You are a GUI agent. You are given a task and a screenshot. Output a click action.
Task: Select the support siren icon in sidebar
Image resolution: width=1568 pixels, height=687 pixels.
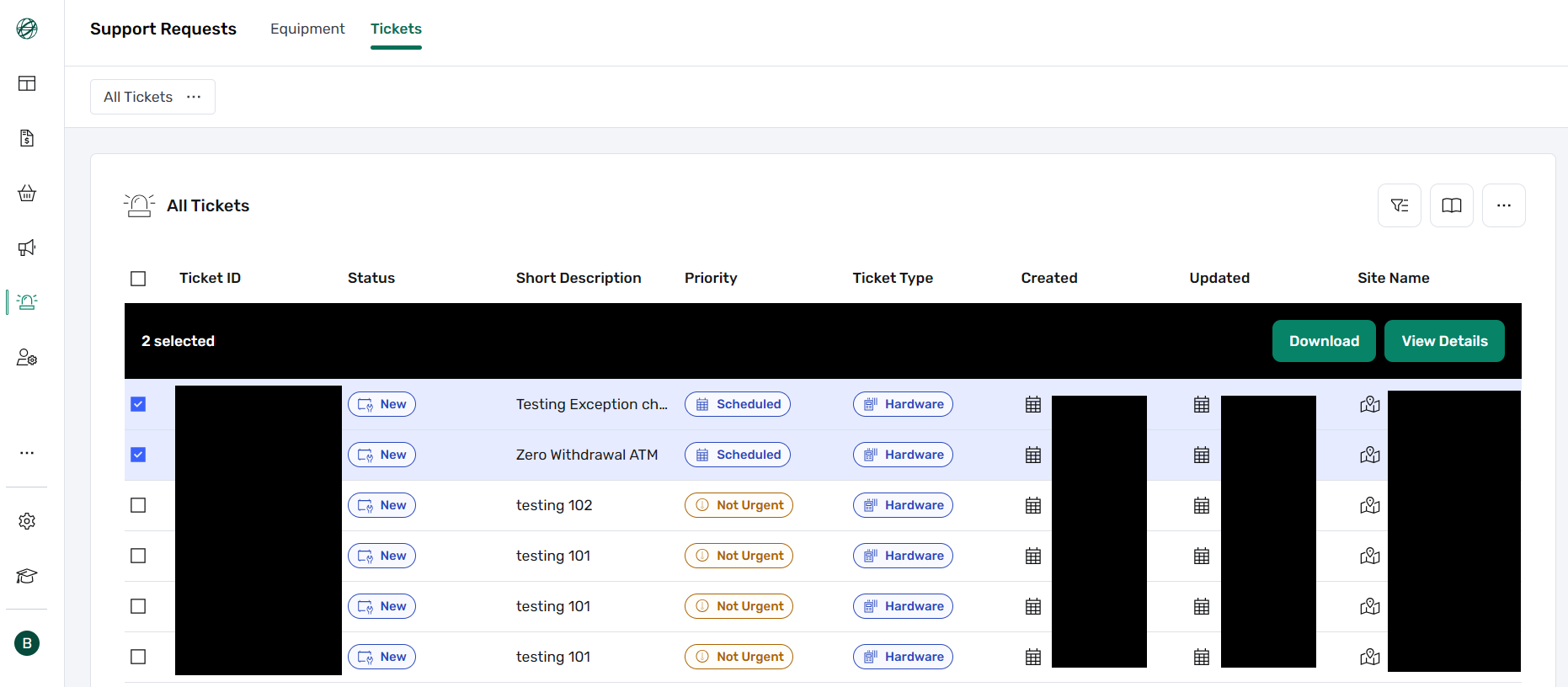(x=27, y=302)
